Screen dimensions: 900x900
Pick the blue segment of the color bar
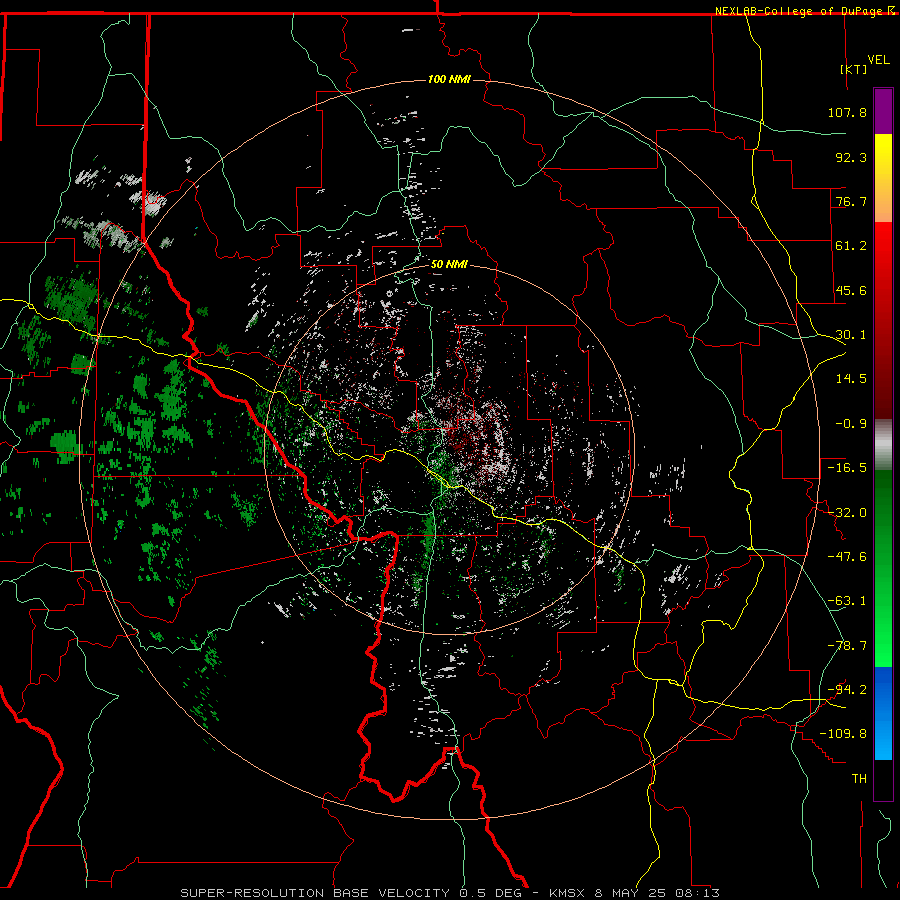pos(883,713)
